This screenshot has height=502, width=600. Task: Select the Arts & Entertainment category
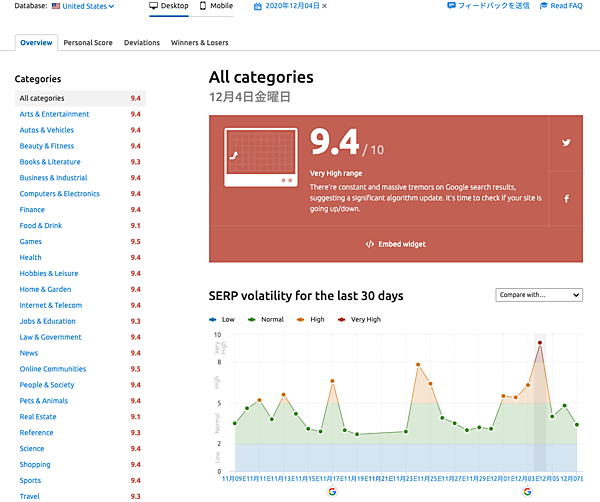pyautogui.click(x=54, y=114)
